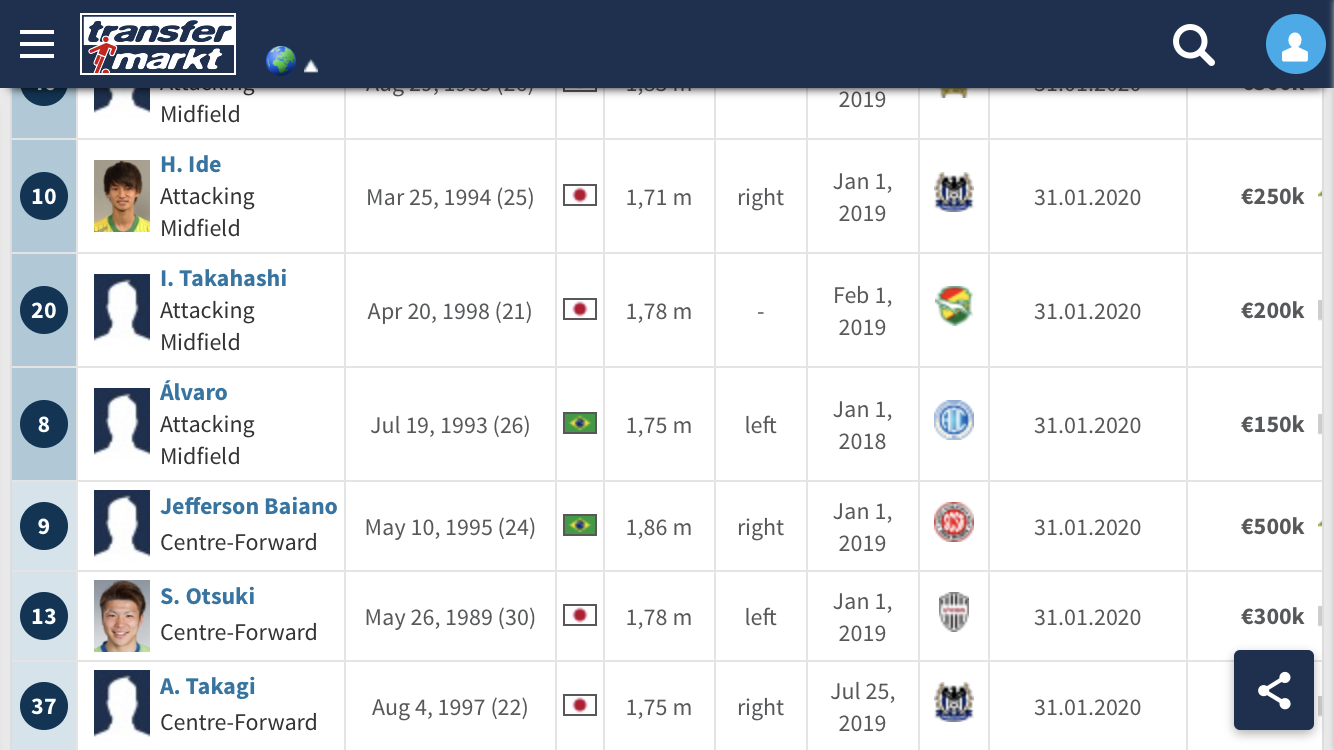This screenshot has height=750, width=1334.
Task: Click the Transfermarkt logo
Action: [158, 44]
